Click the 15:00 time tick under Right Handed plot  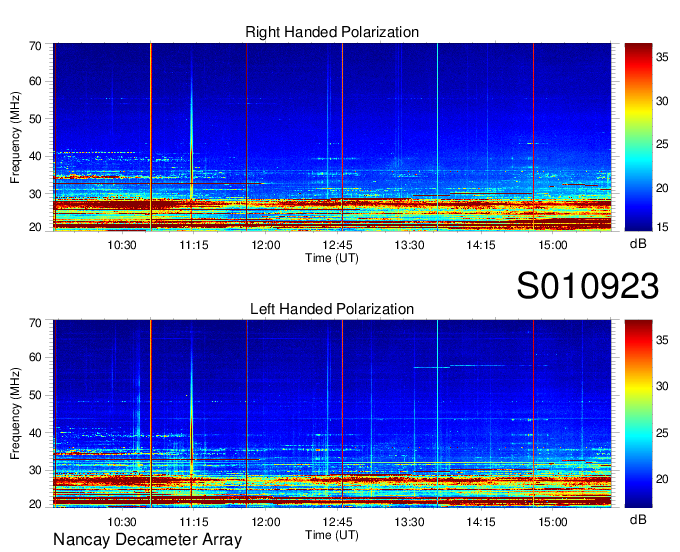pyautogui.click(x=553, y=245)
